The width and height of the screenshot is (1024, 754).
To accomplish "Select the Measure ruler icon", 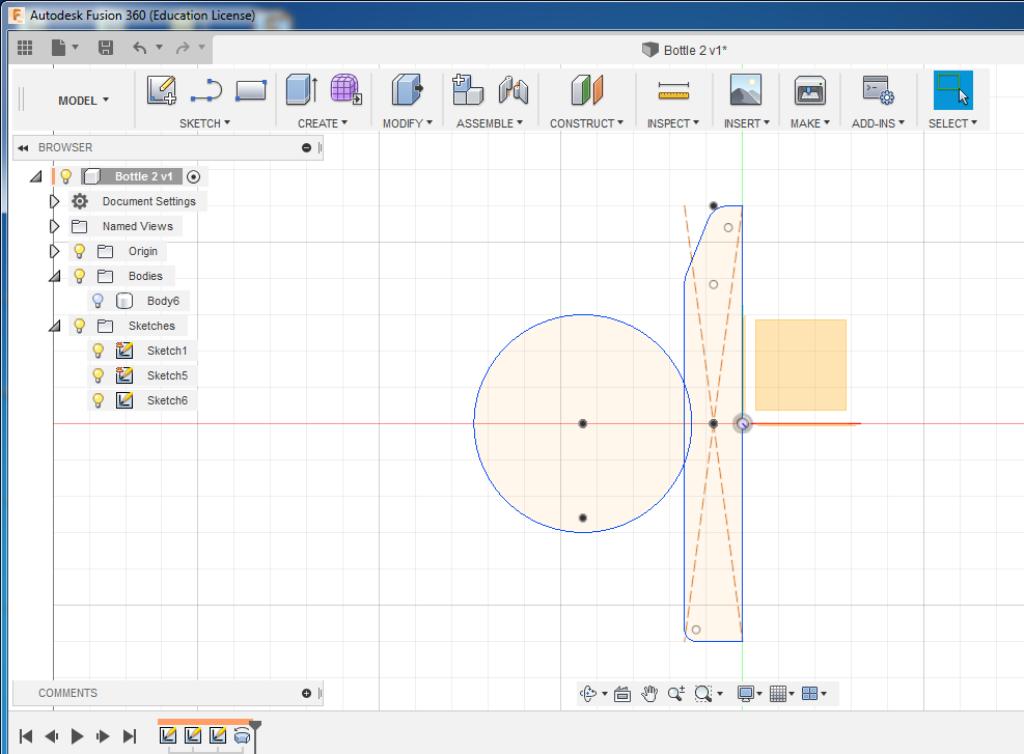I will (673, 91).
